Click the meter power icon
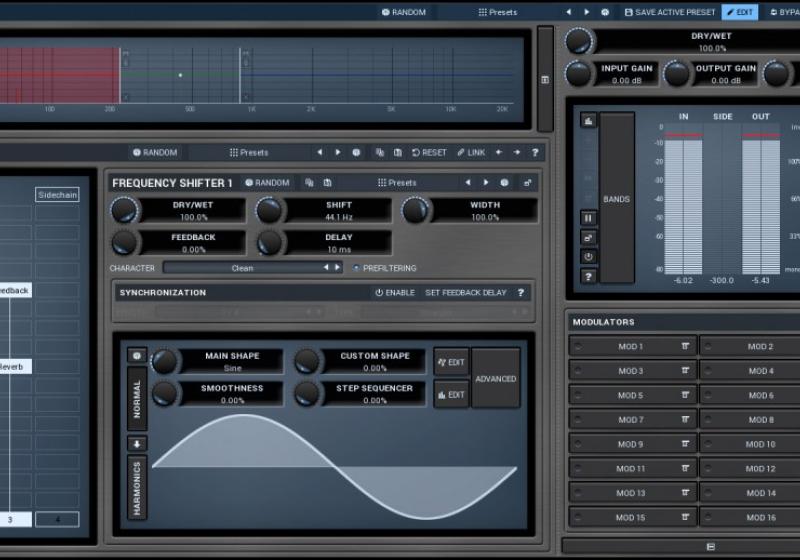 click(x=588, y=256)
